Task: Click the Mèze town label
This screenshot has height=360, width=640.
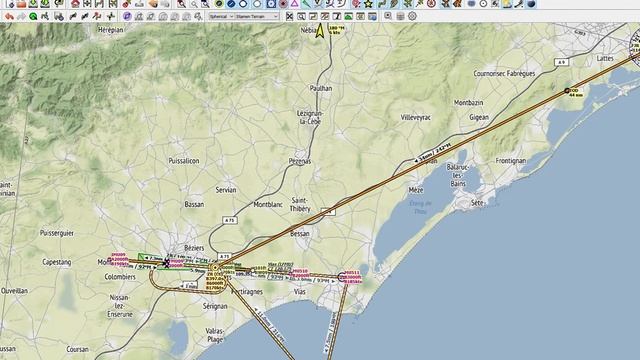Action: [416, 190]
